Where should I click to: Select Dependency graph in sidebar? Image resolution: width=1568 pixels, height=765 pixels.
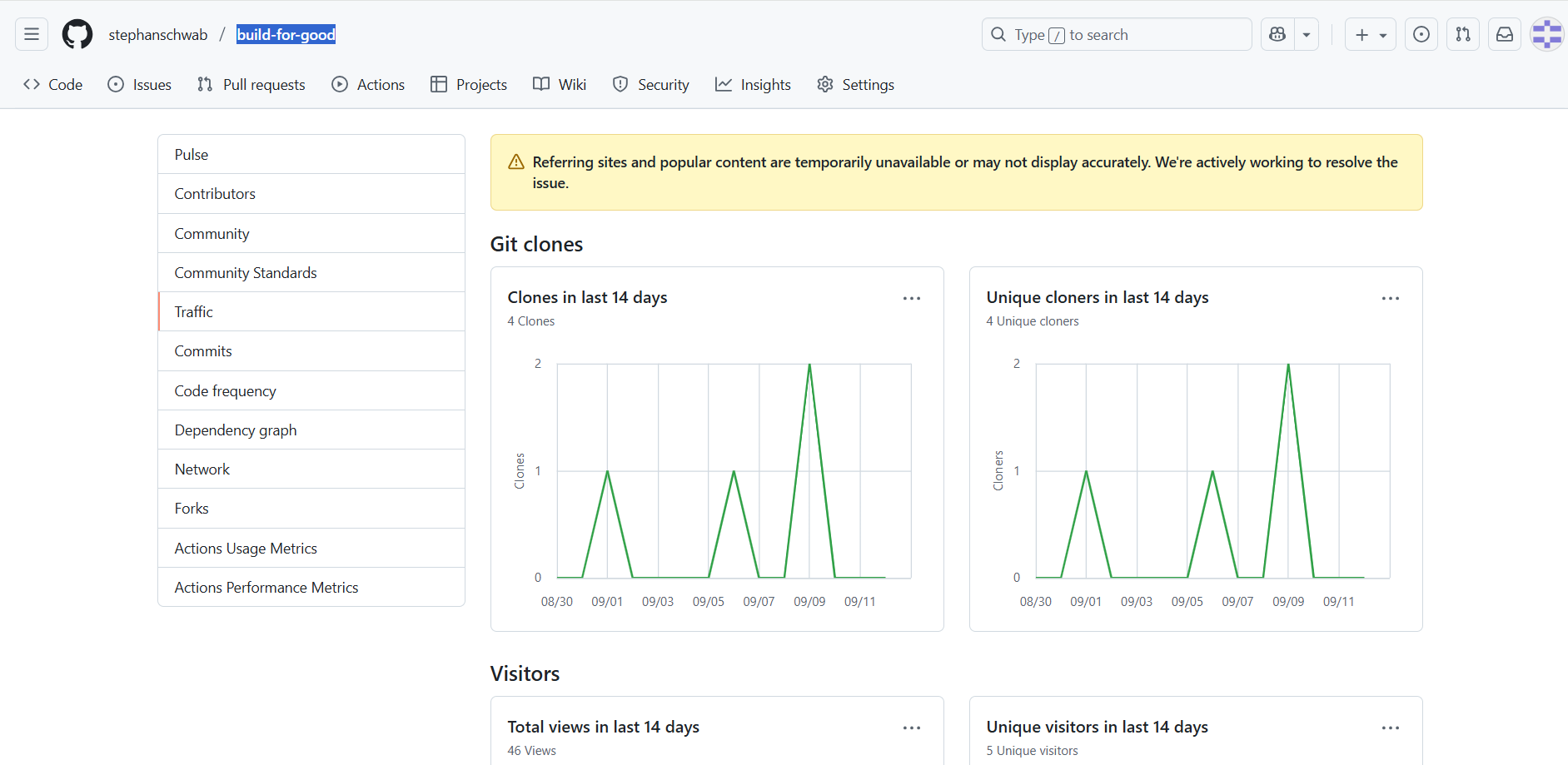[236, 430]
